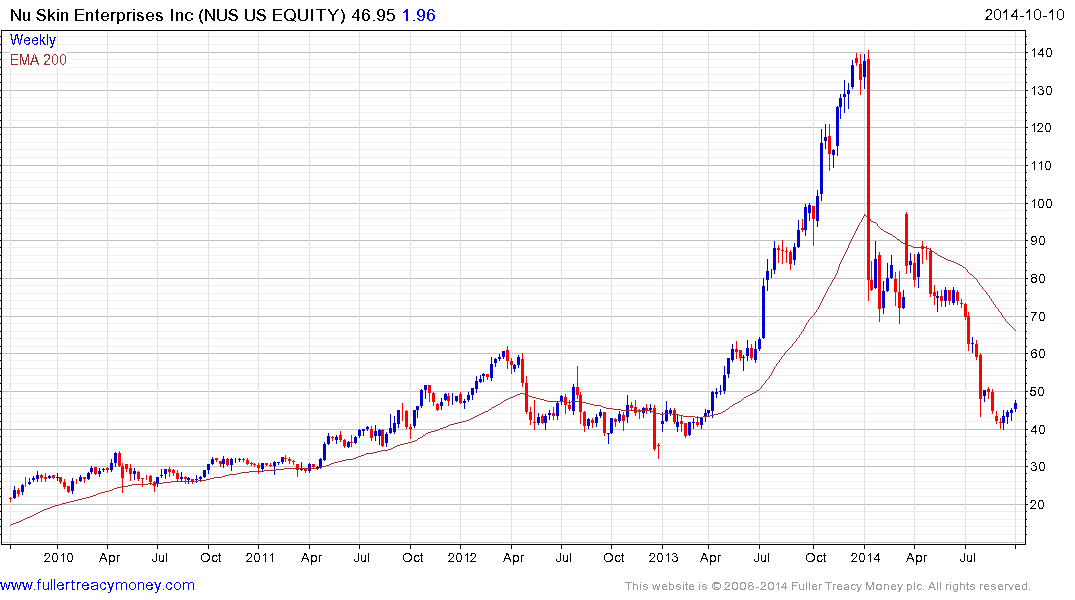Select the price change value 1.96

(x=418, y=15)
